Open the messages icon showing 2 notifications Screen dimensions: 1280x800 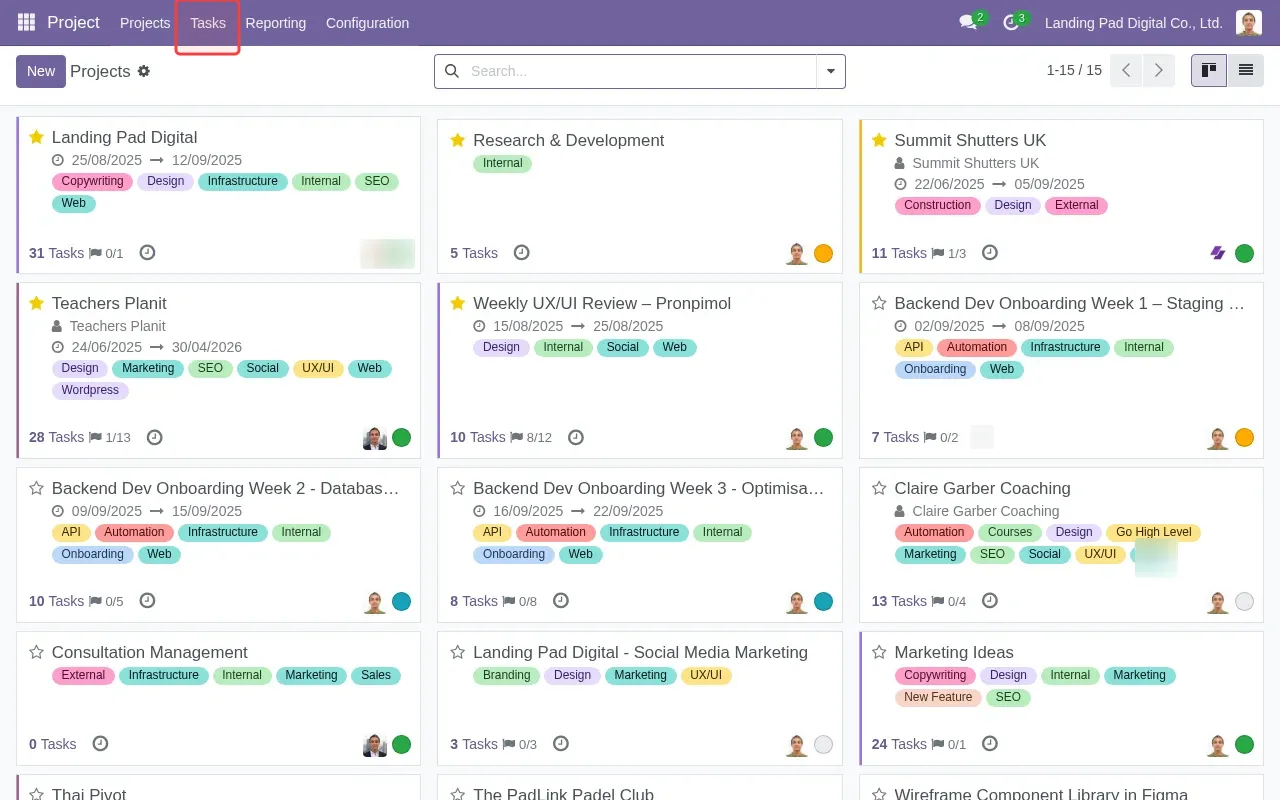point(966,21)
